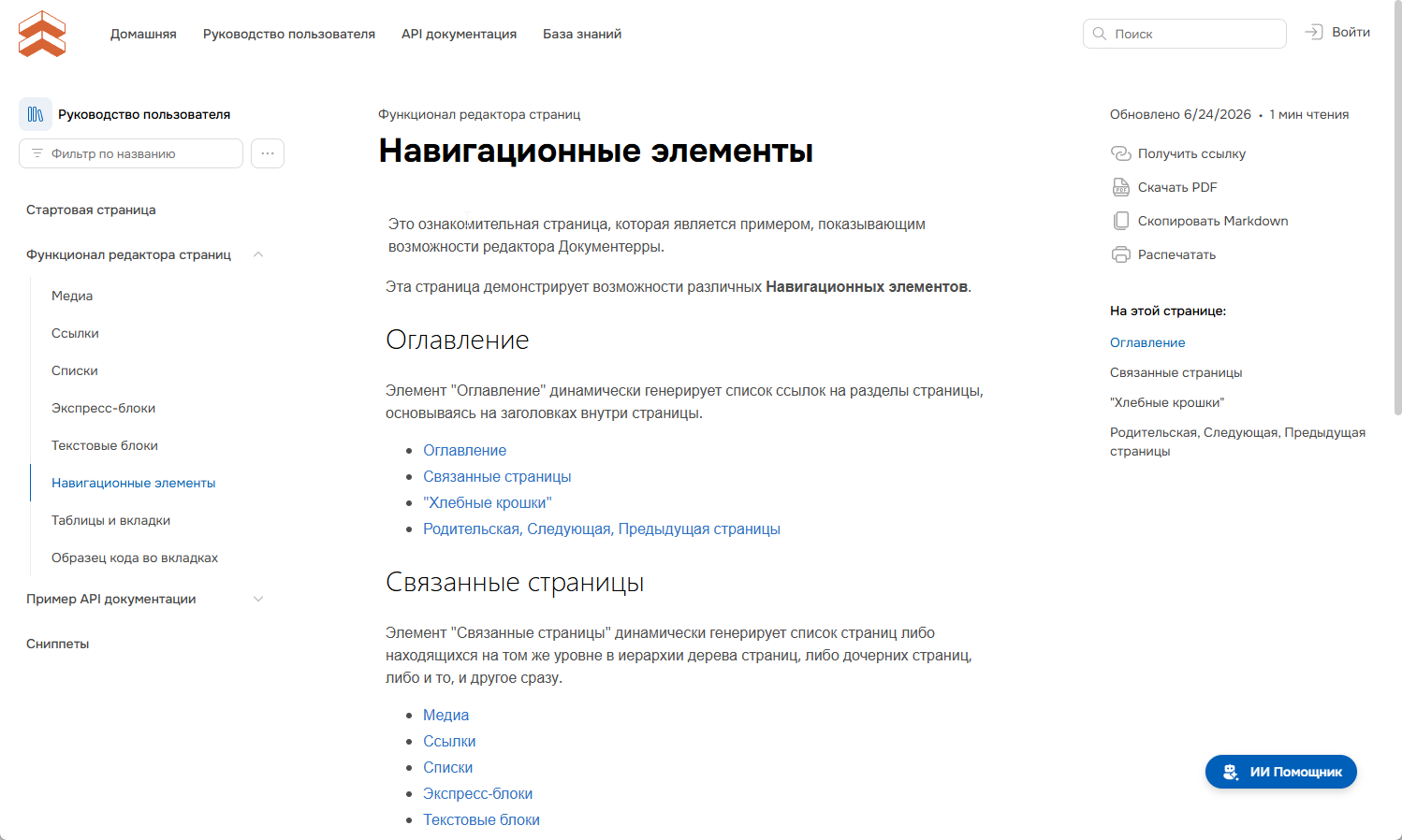1402x840 pixels.
Task: Open the Текстовые блоки sidebar page
Action: click(105, 445)
